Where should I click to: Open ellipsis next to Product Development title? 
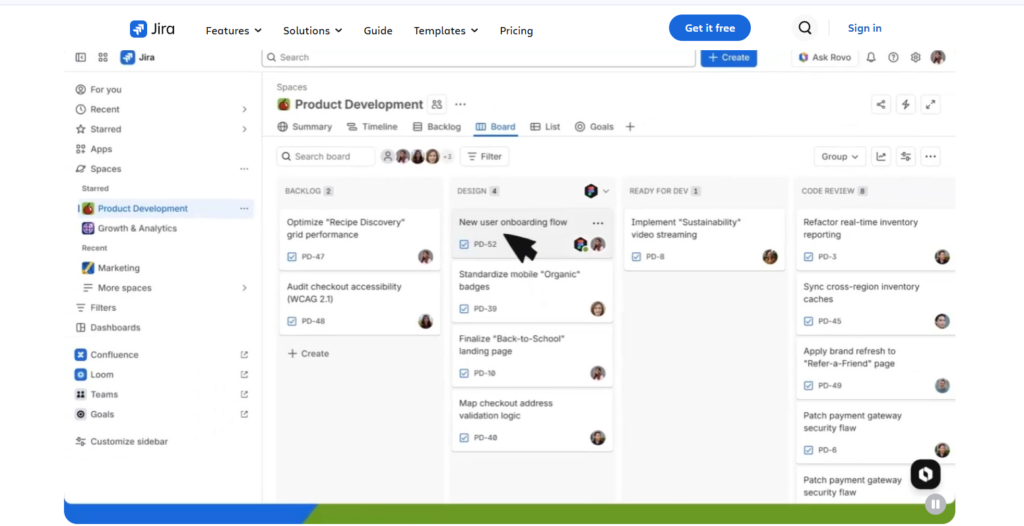click(x=460, y=105)
